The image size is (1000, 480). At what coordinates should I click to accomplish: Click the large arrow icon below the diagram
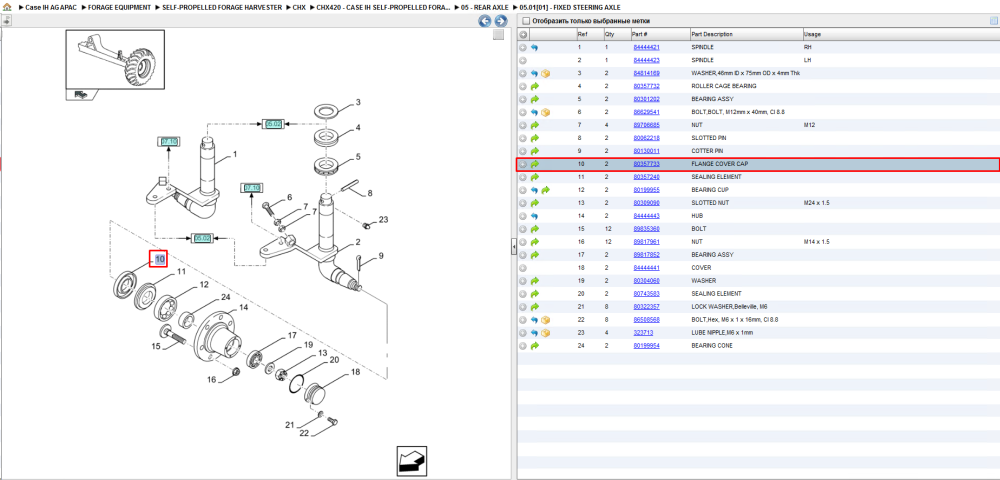tap(411, 460)
